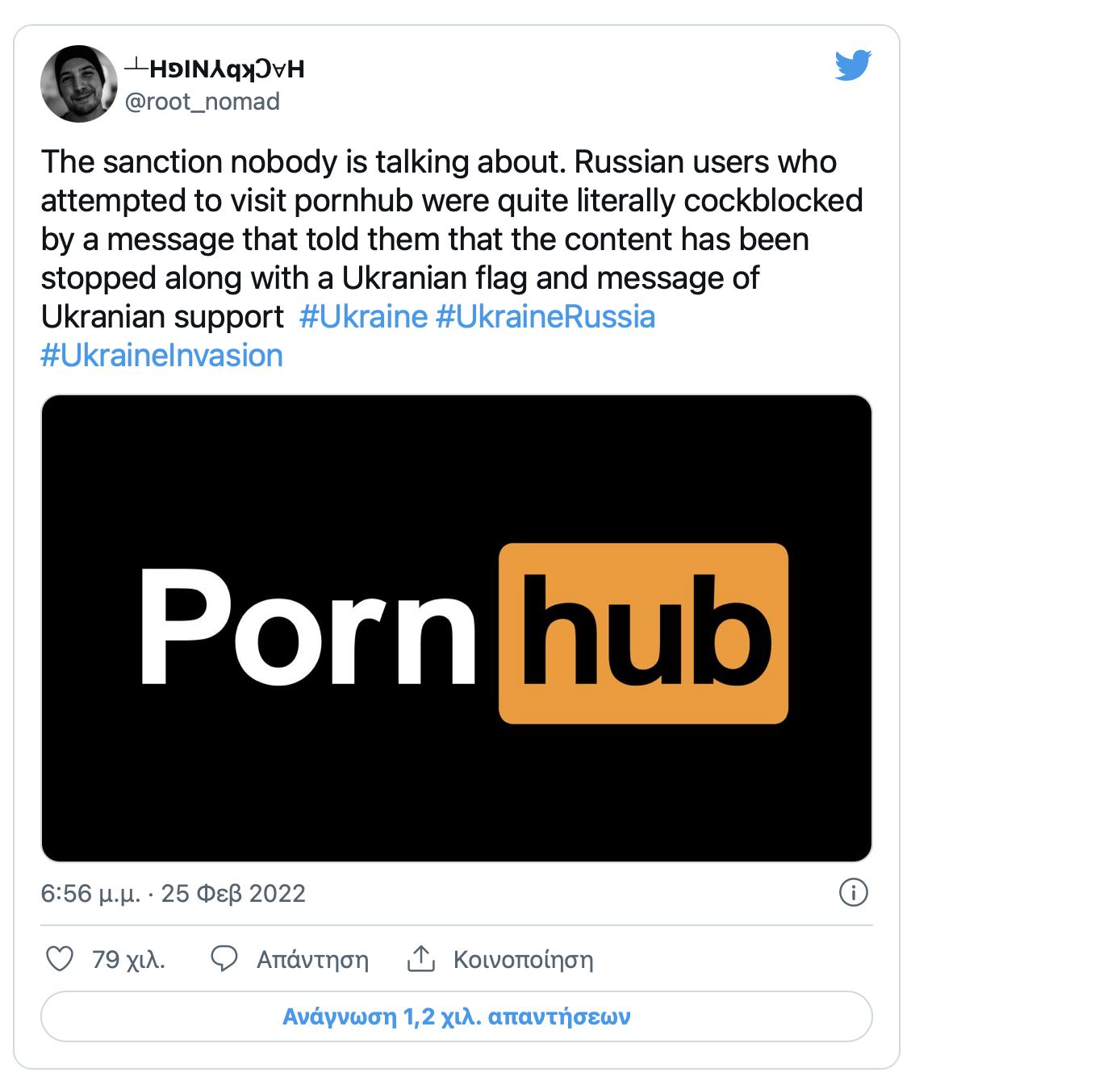
Task: Click the share upload arrow icon
Action: click(x=421, y=958)
